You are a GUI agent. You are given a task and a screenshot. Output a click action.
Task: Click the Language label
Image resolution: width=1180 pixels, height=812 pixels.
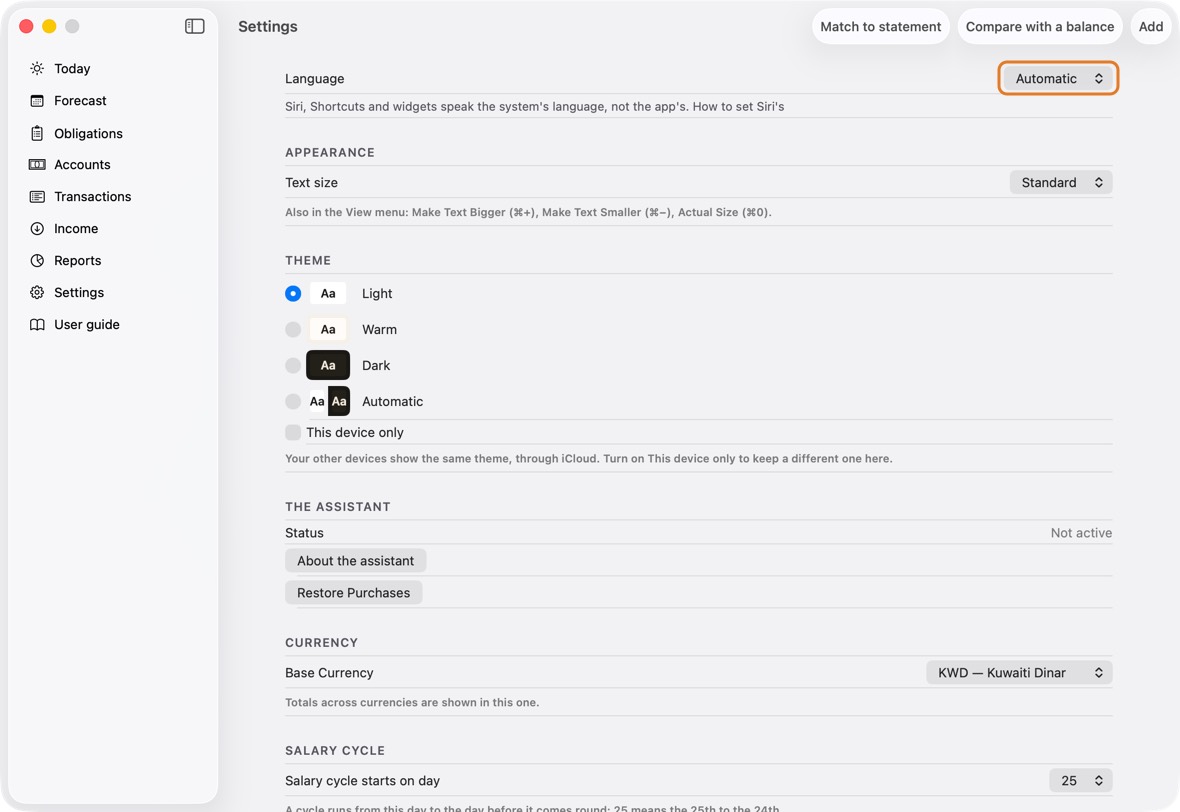[315, 79]
